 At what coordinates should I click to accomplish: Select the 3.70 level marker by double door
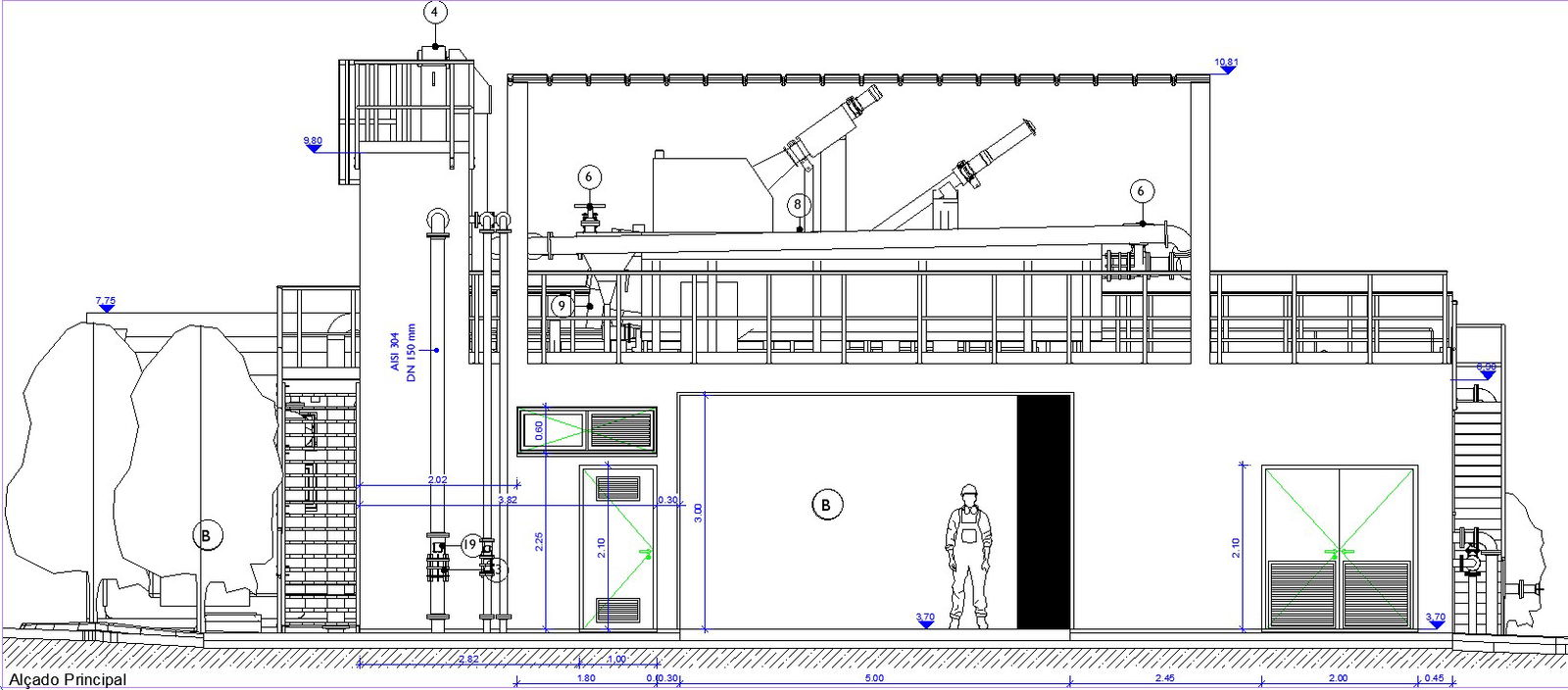(x=1435, y=619)
